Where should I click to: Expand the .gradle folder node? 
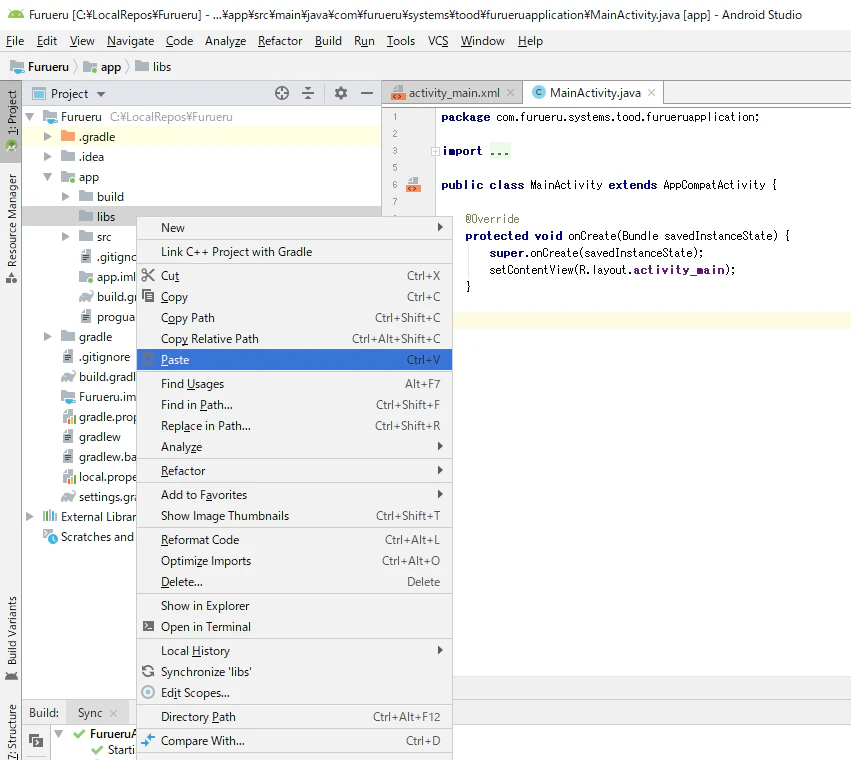coord(48,136)
